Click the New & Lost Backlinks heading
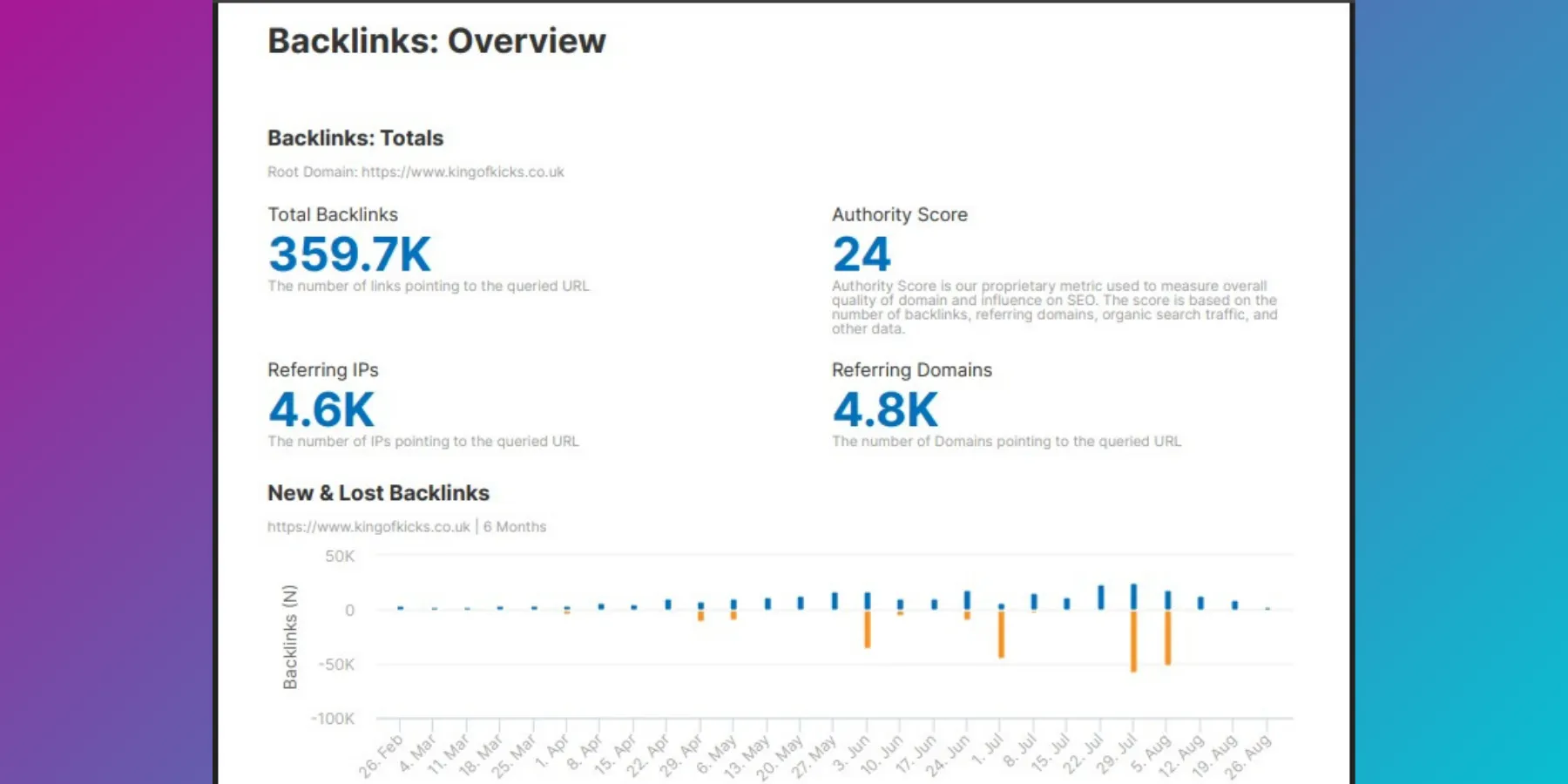This screenshot has height=784, width=1568. tap(378, 493)
